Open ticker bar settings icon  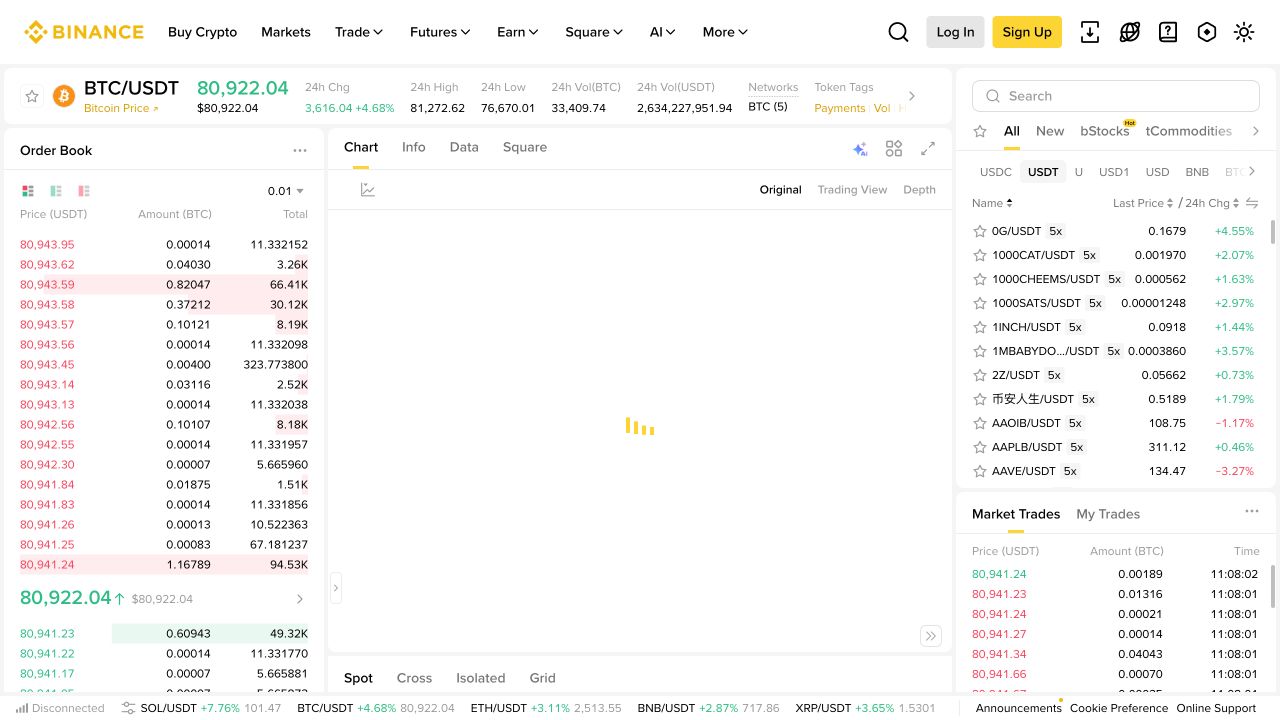[128, 708]
